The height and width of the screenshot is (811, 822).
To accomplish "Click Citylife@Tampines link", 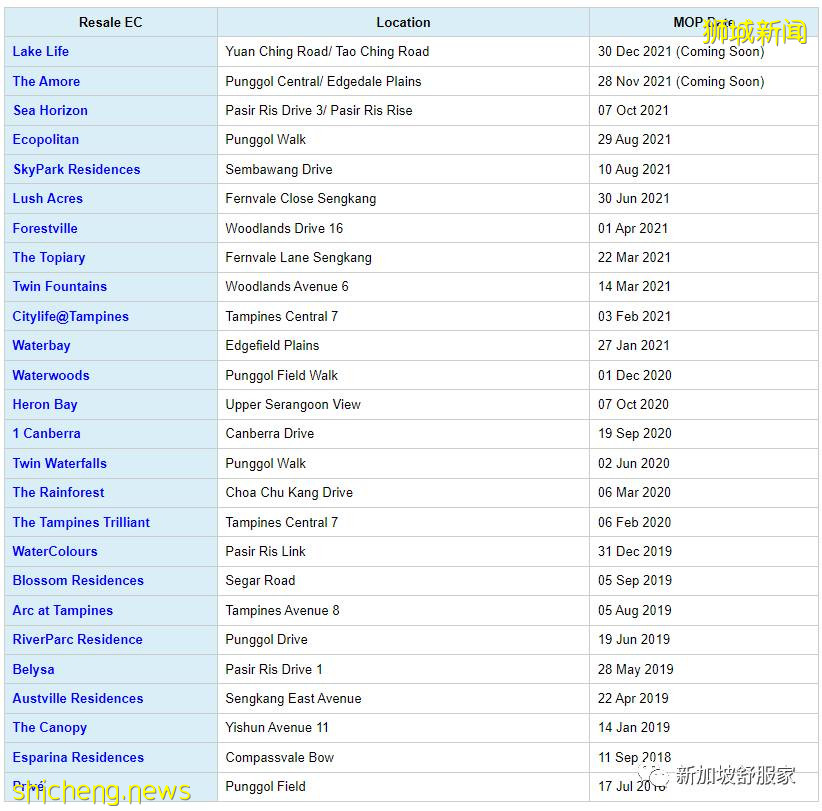I will point(71,316).
